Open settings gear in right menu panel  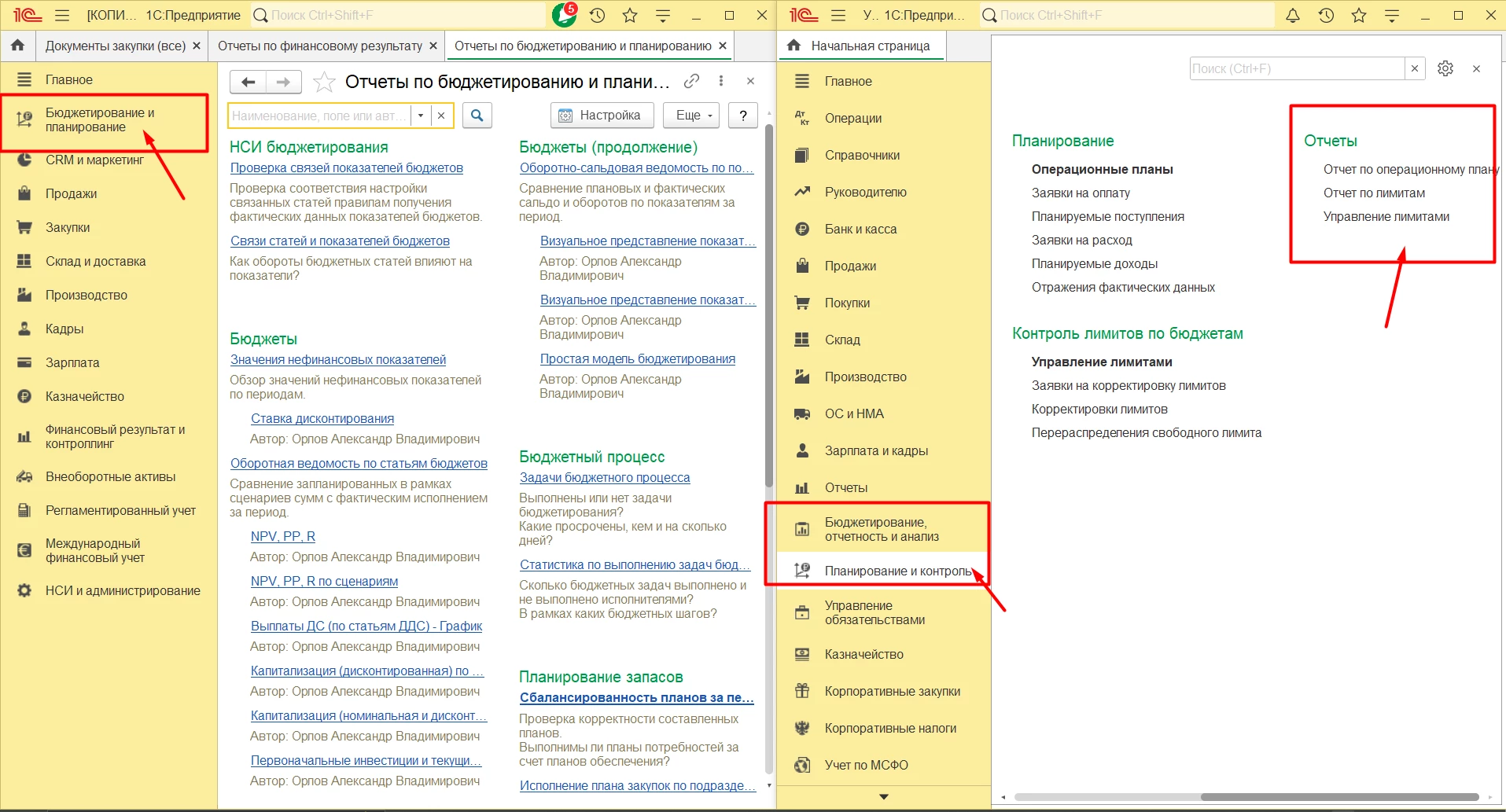click(x=1445, y=68)
